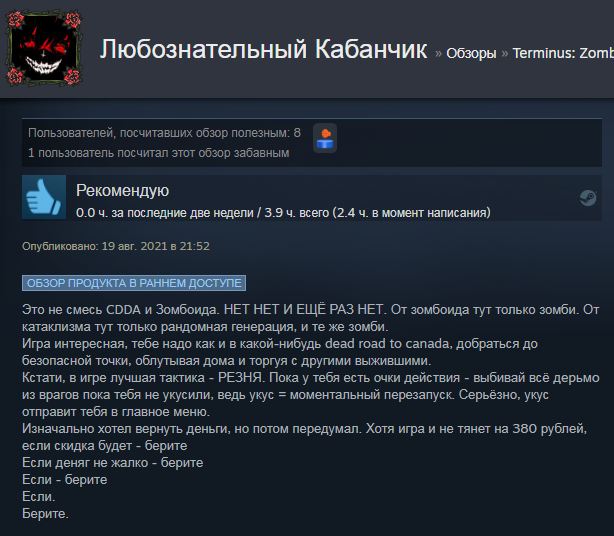The width and height of the screenshot is (614, 536).
Task: Click the playtime hours summary line
Action: click(x=283, y=213)
